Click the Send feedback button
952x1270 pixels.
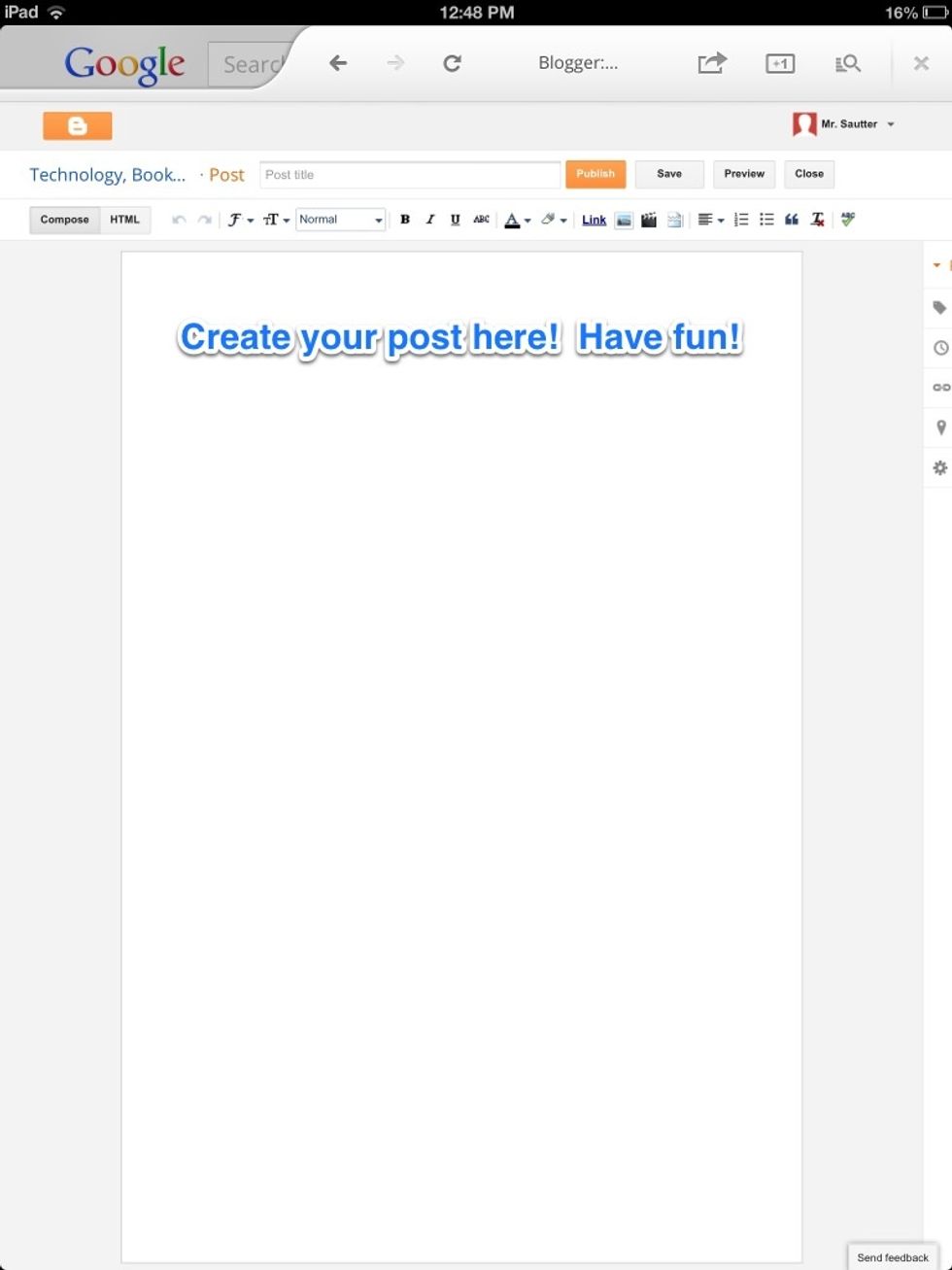tap(893, 1257)
